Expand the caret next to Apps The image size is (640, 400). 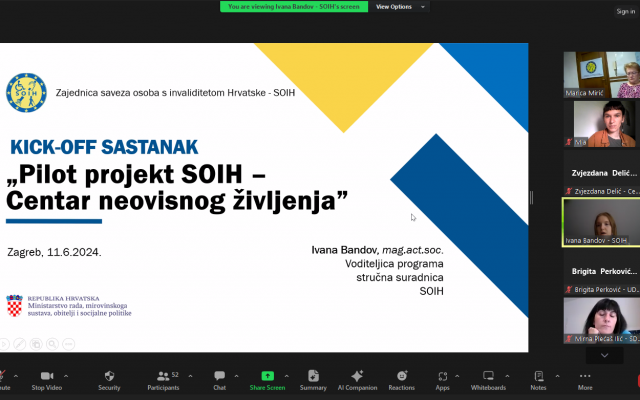[457, 376]
